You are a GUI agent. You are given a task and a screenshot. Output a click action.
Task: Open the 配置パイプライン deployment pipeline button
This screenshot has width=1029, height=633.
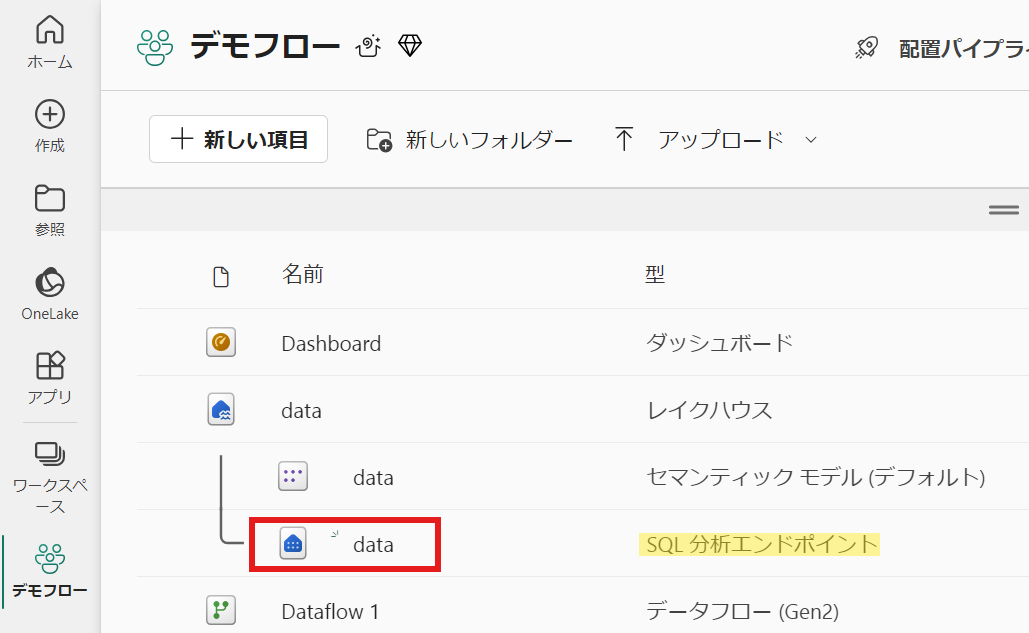942,49
